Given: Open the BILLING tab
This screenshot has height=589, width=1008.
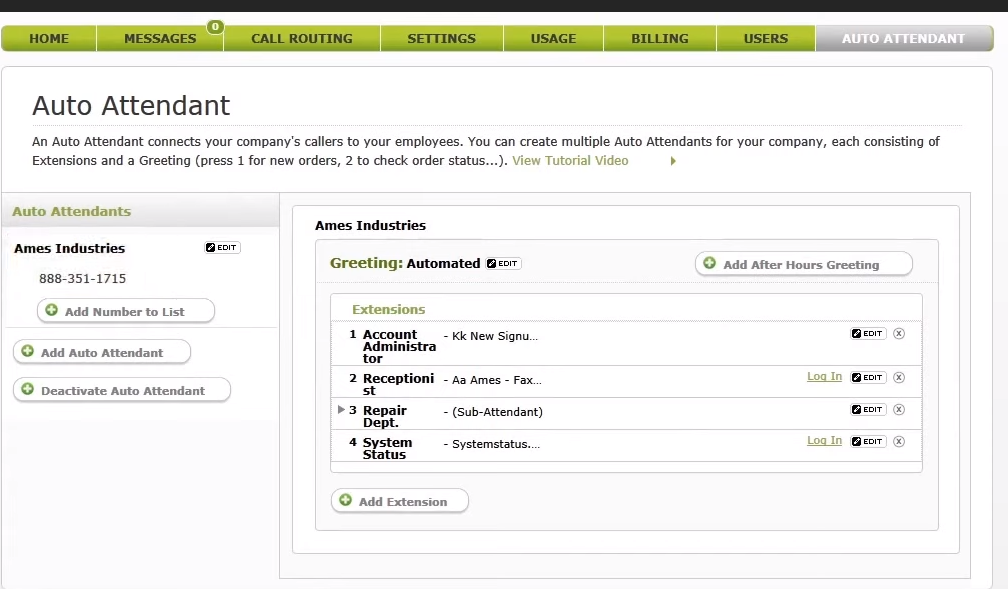Looking at the screenshot, I should [660, 39].
